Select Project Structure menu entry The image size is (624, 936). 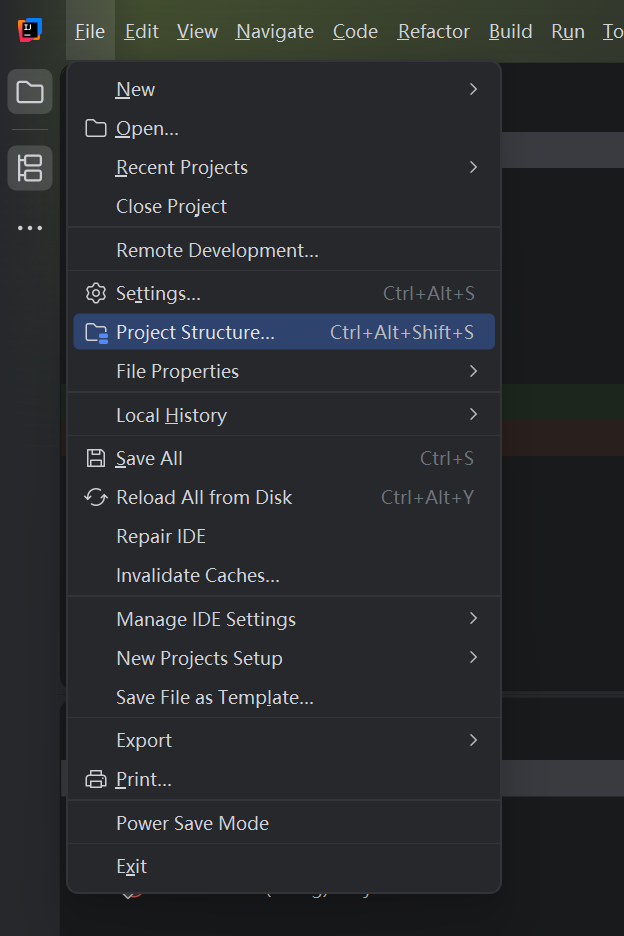pyautogui.click(x=195, y=333)
